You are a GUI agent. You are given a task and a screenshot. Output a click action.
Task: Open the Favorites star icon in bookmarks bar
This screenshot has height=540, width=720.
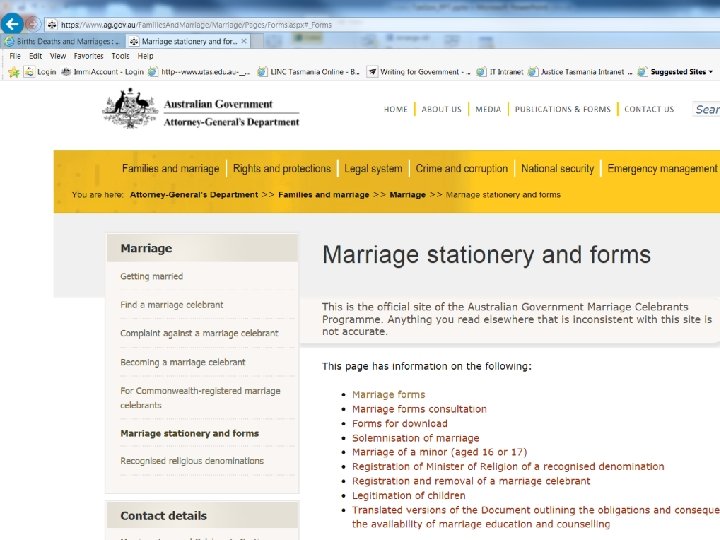14,72
